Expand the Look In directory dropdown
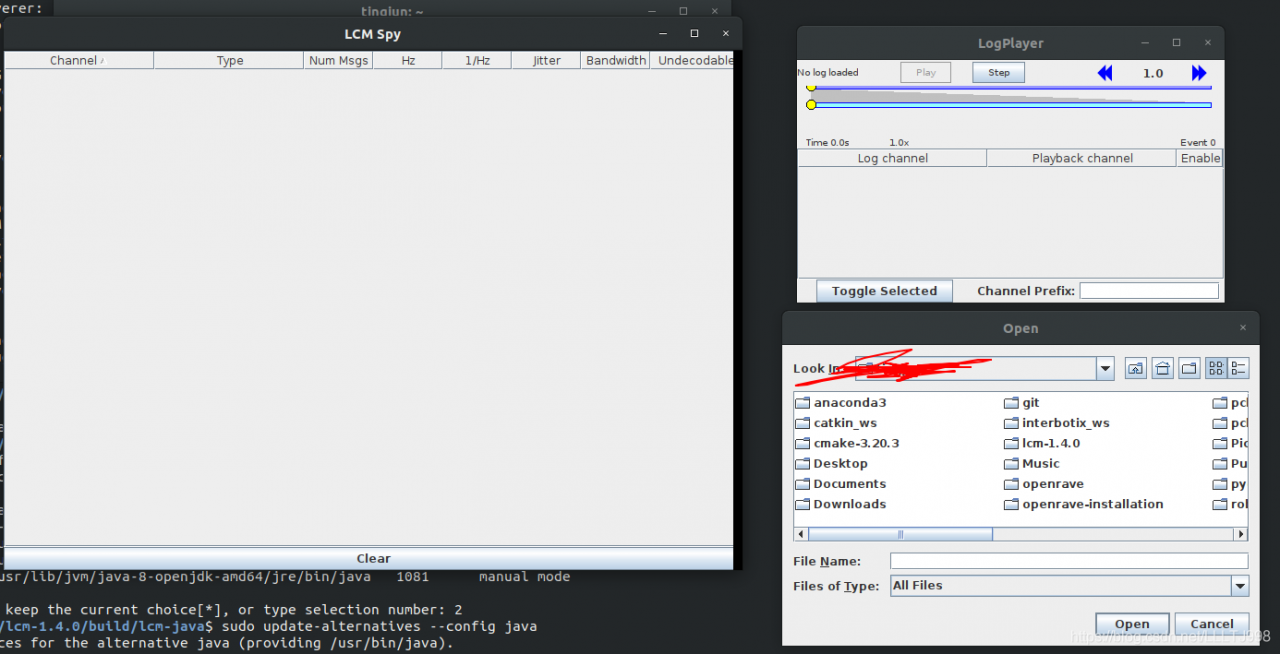The image size is (1280, 654). click(1105, 369)
